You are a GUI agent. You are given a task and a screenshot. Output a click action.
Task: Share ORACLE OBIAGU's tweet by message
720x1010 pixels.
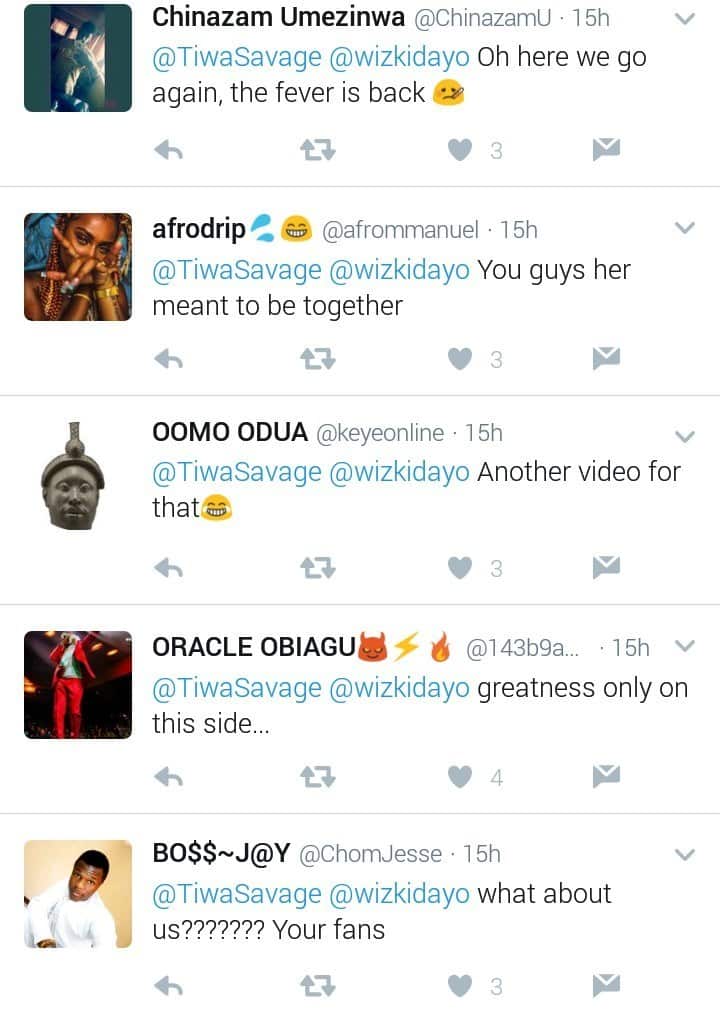coord(606,776)
